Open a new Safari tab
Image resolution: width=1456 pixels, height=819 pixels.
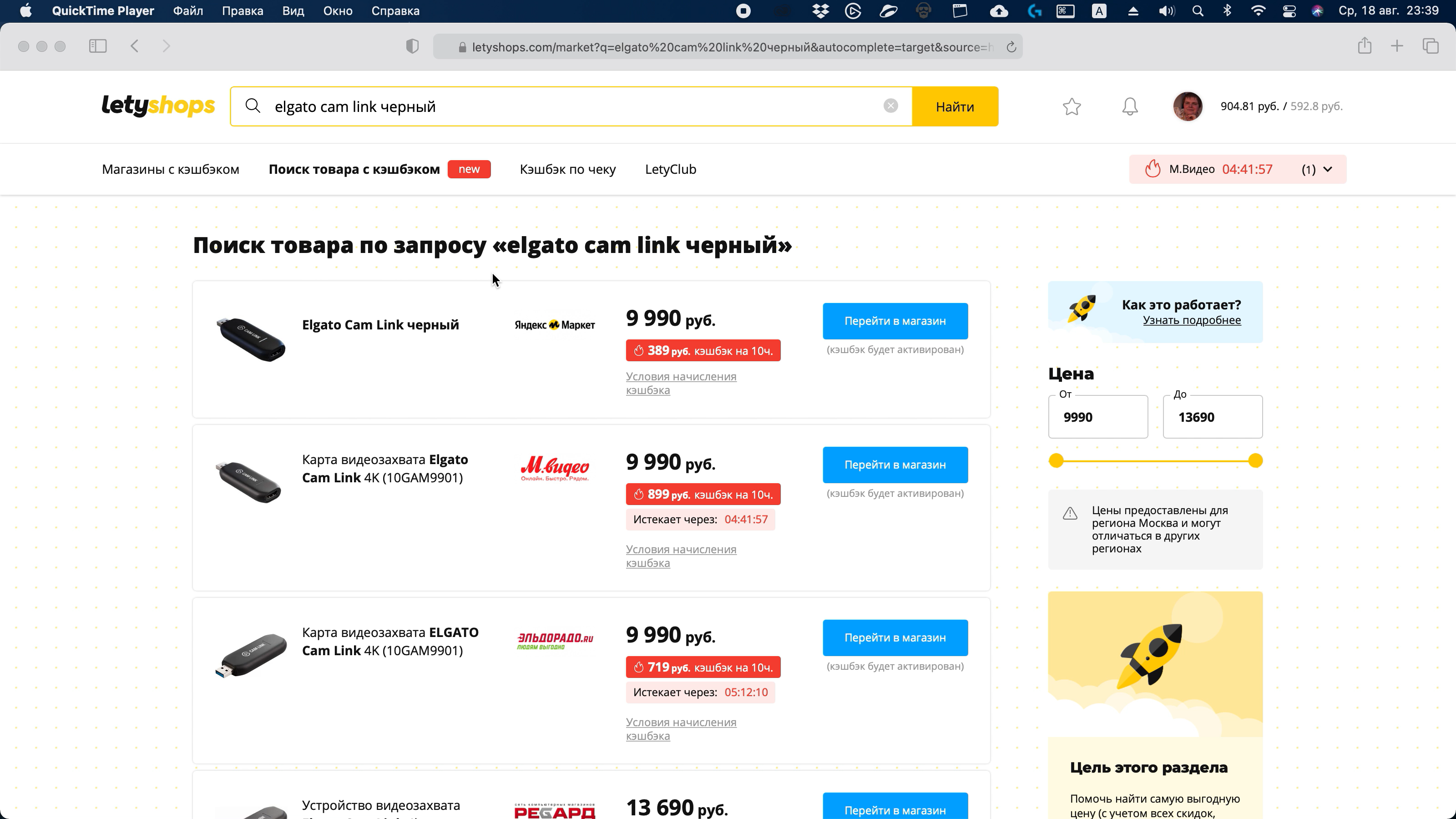(1397, 46)
